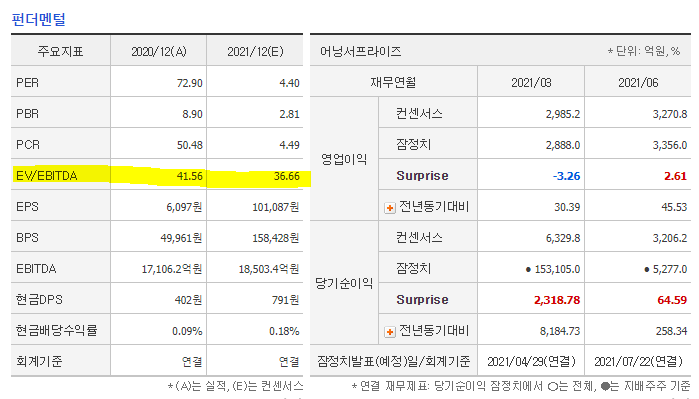
Task: Click announcement date 2021/04/29(연결)
Action: pyautogui.click(x=531, y=361)
